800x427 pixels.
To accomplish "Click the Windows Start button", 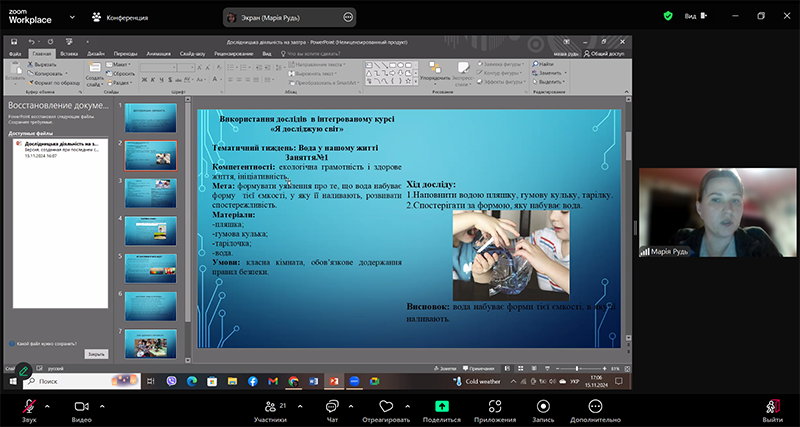I will tap(13, 381).
